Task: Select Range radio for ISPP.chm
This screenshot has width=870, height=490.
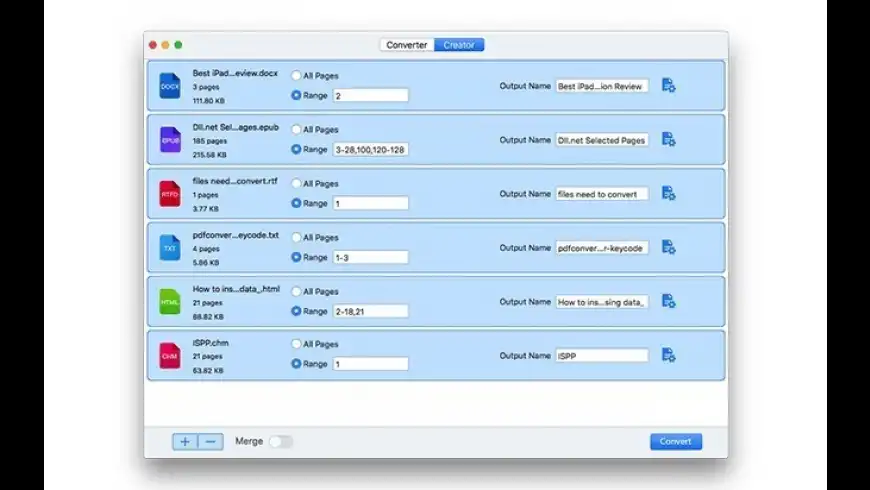Action: (296, 363)
